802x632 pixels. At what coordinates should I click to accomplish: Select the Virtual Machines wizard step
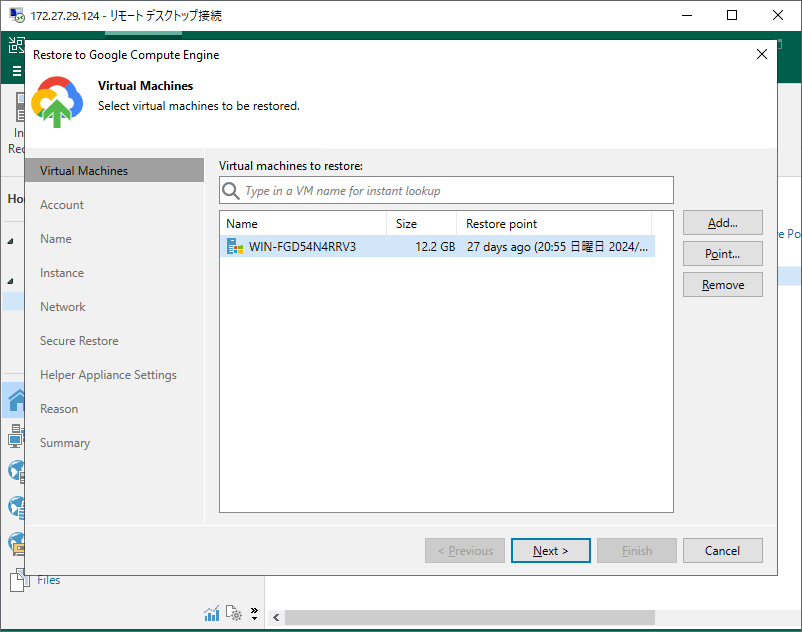point(115,170)
